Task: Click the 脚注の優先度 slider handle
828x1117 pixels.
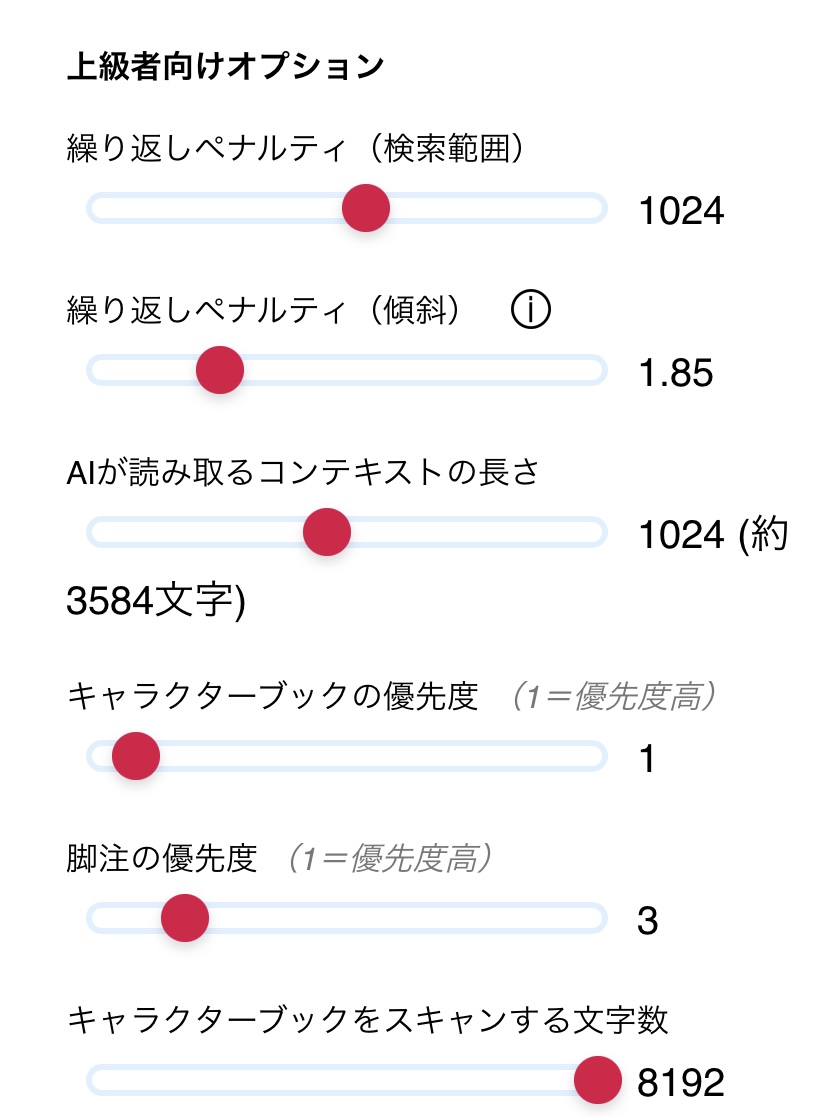Action: click(185, 917)
